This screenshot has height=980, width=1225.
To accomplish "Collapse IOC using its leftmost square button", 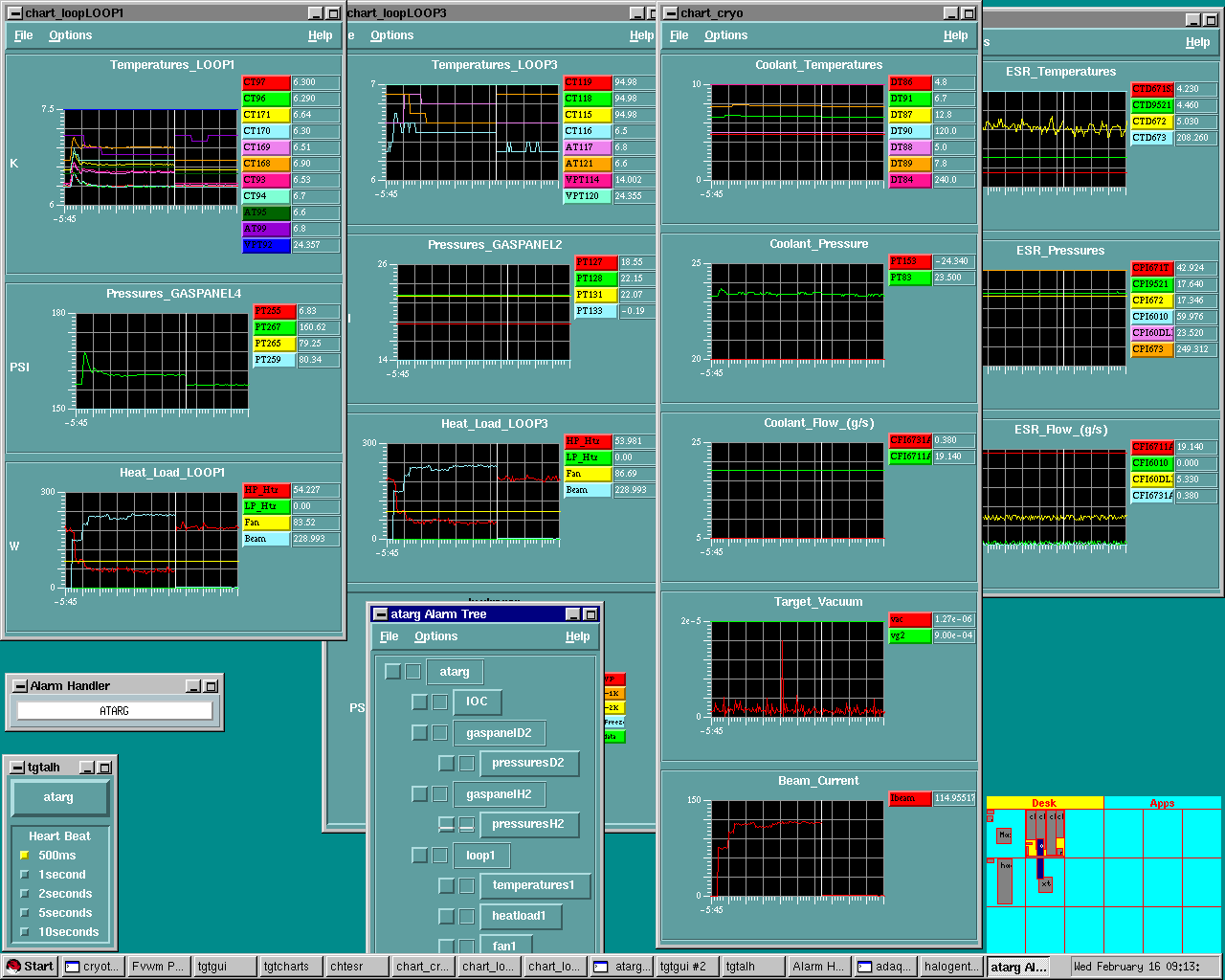I will [x=419, y=702].
